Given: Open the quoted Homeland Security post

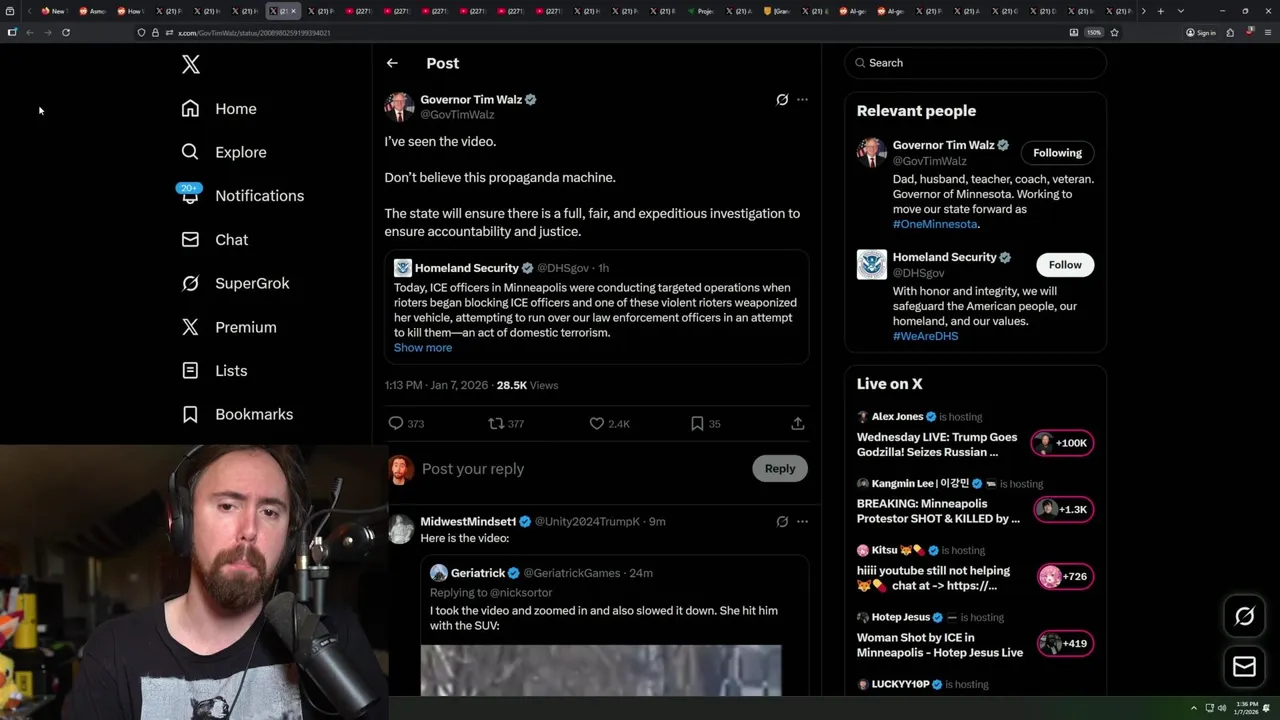Looking at the screenshot, I should 596,307.
